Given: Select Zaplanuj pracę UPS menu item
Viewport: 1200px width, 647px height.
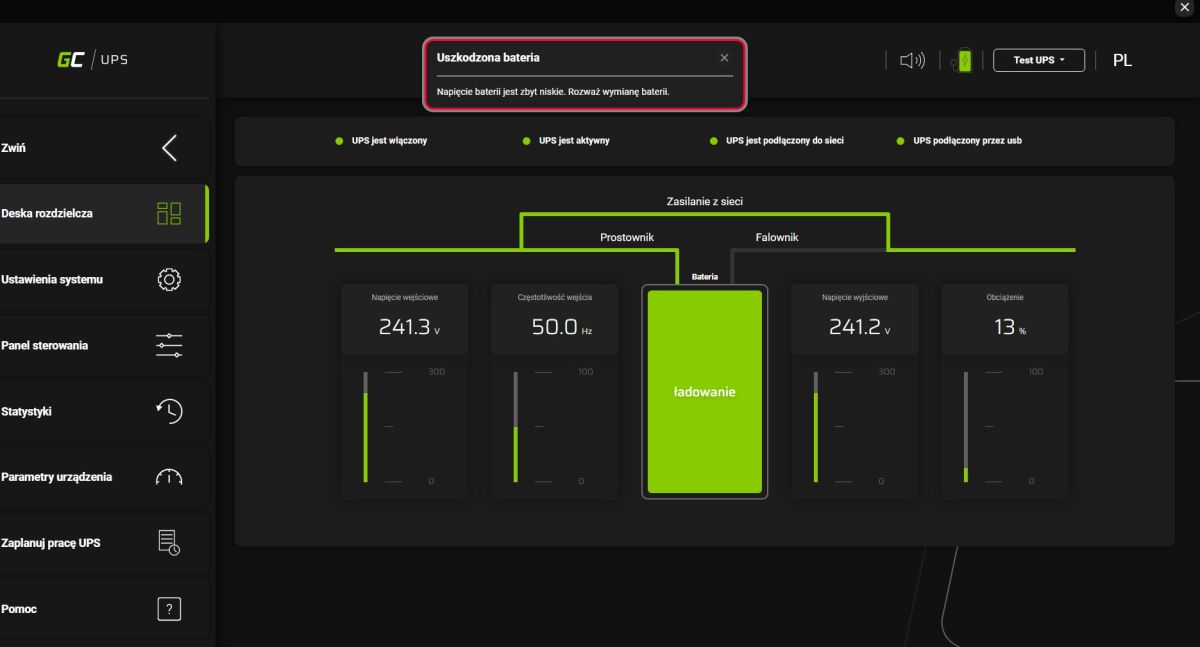Looking at the screenshot, I should point(103,543).
